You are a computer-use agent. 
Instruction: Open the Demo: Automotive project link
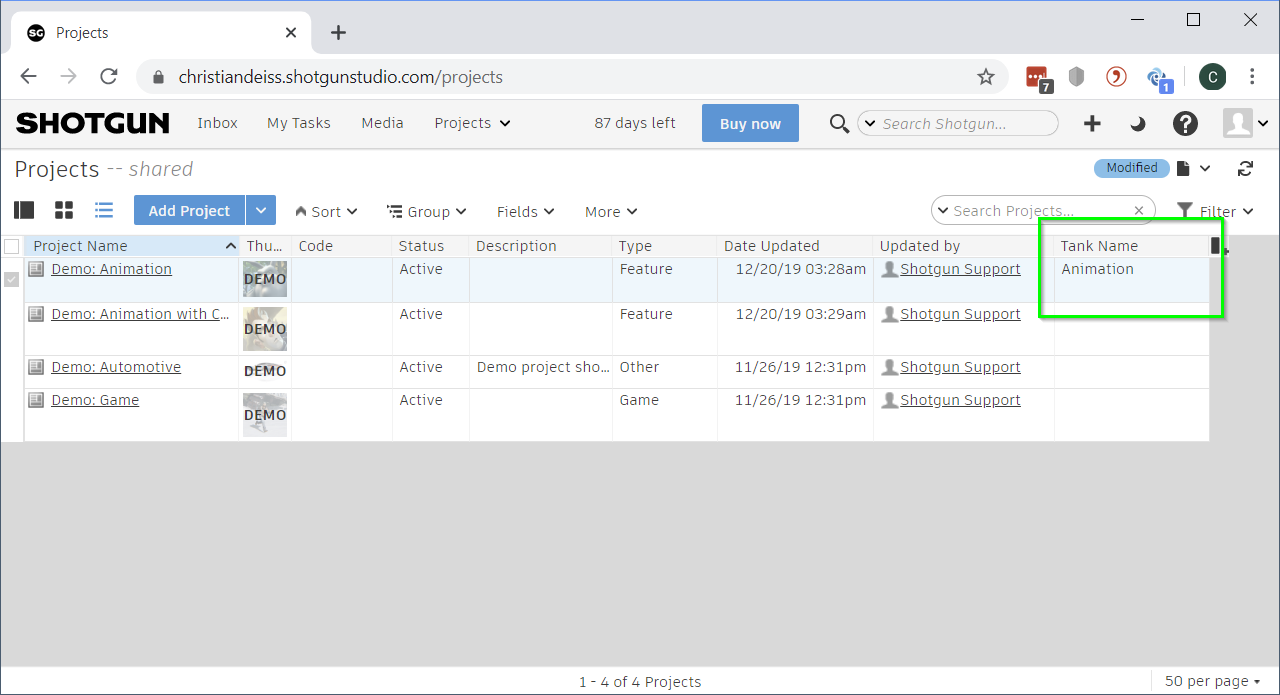tap(116, 367)
